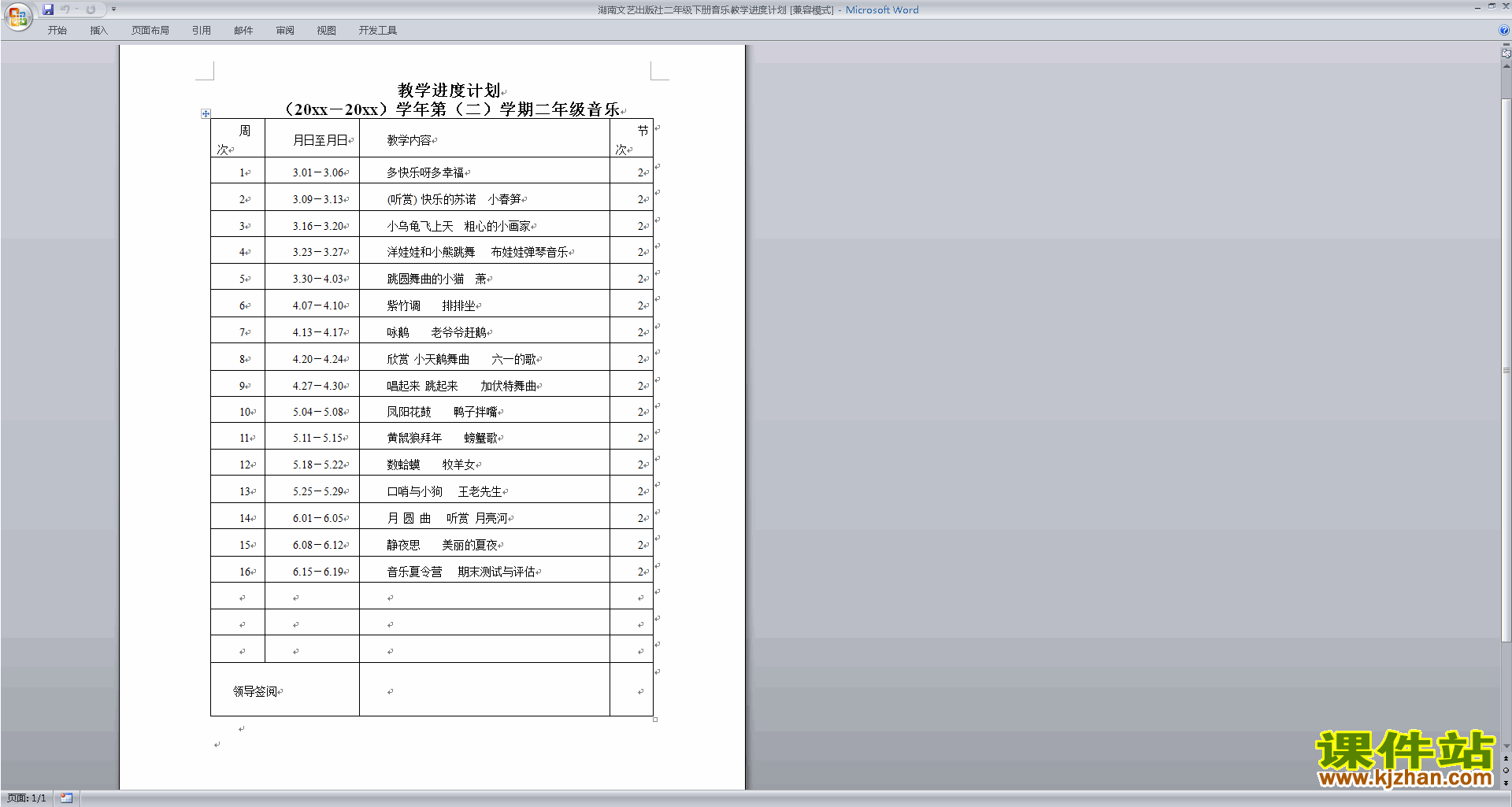Click the Previous Page double-arrow button
Viewport: 1512px width, 807px height.
[x=1506, y=758]
